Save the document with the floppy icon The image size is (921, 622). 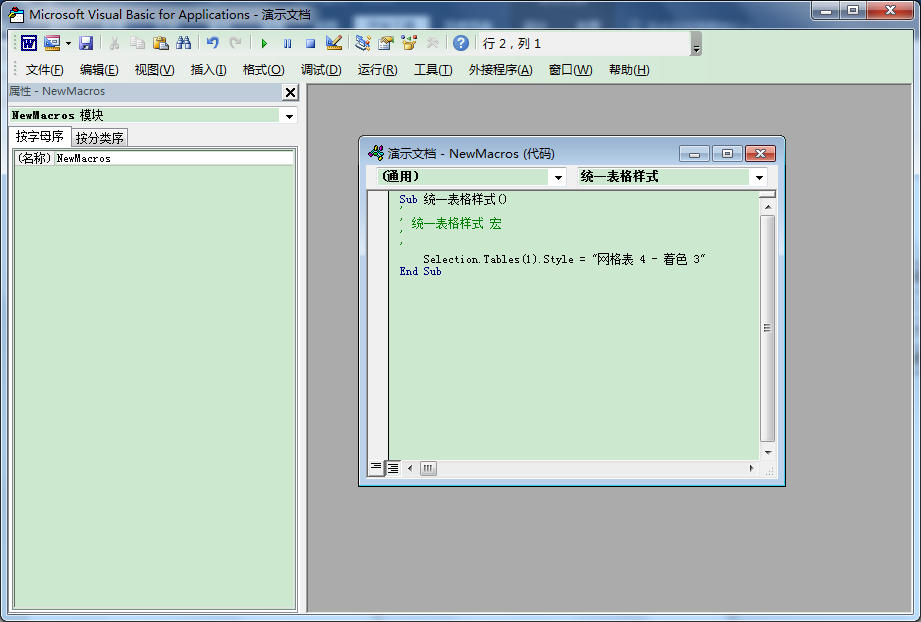pyautogui.click(x=86, y=43)
